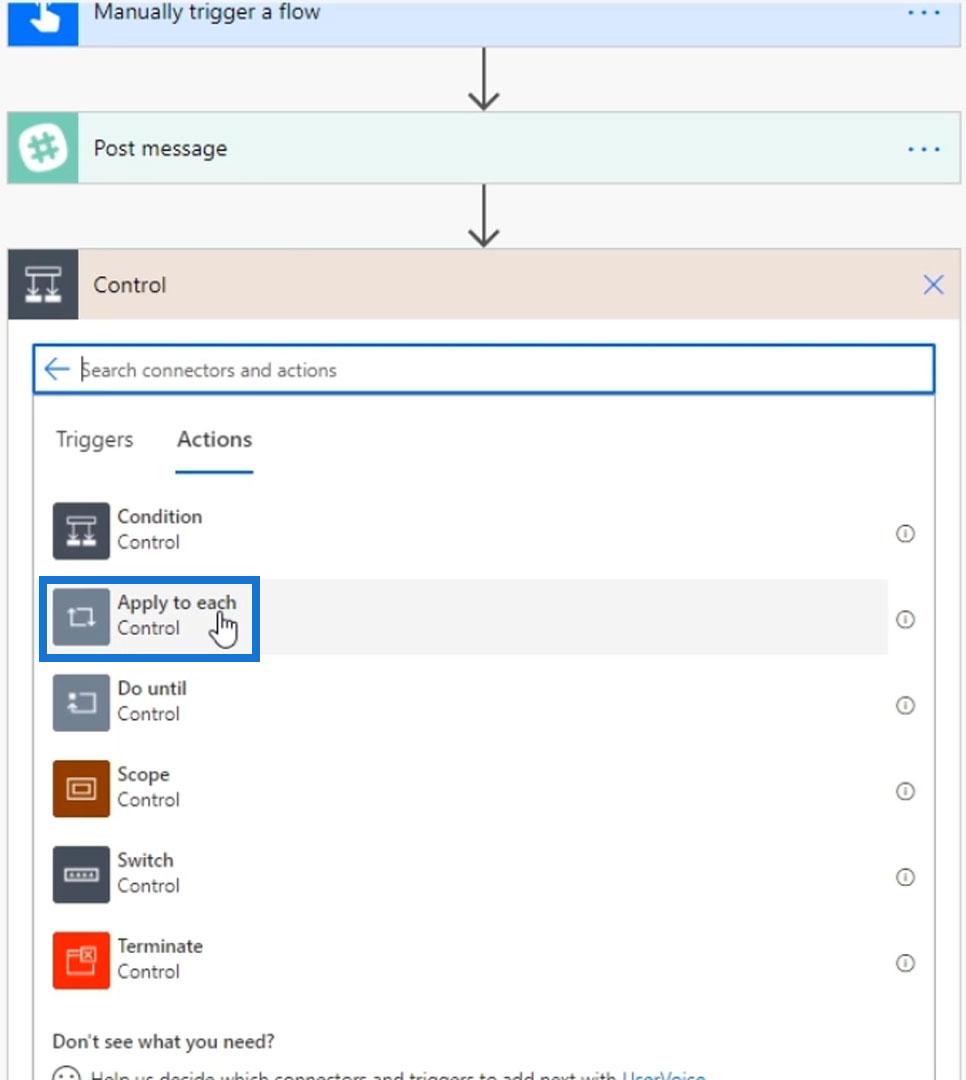Click the Switch action icon
Viewport: 966px width, 1080px height.
click(81, 875)
